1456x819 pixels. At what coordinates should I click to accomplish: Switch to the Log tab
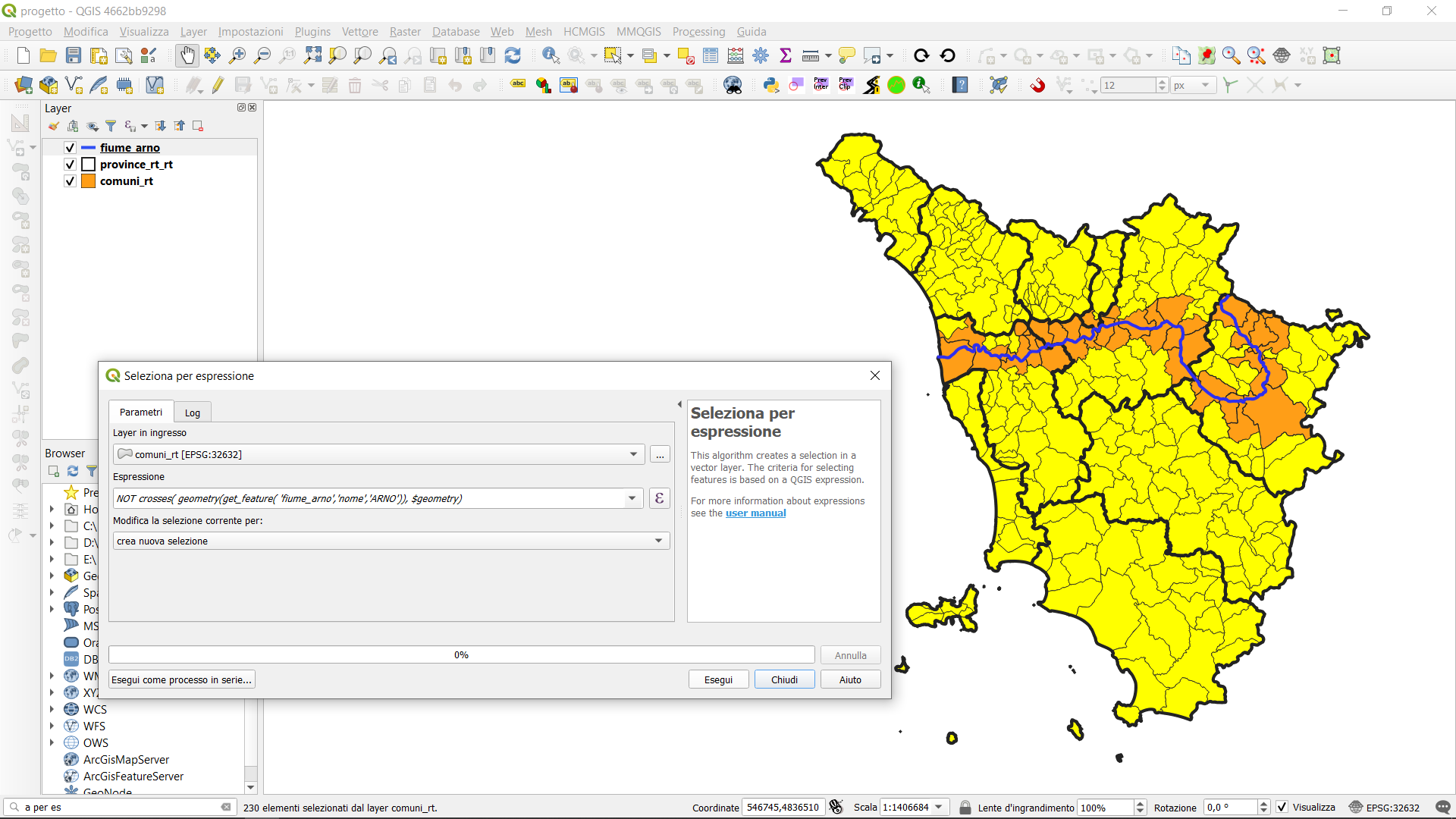point(192,413)
